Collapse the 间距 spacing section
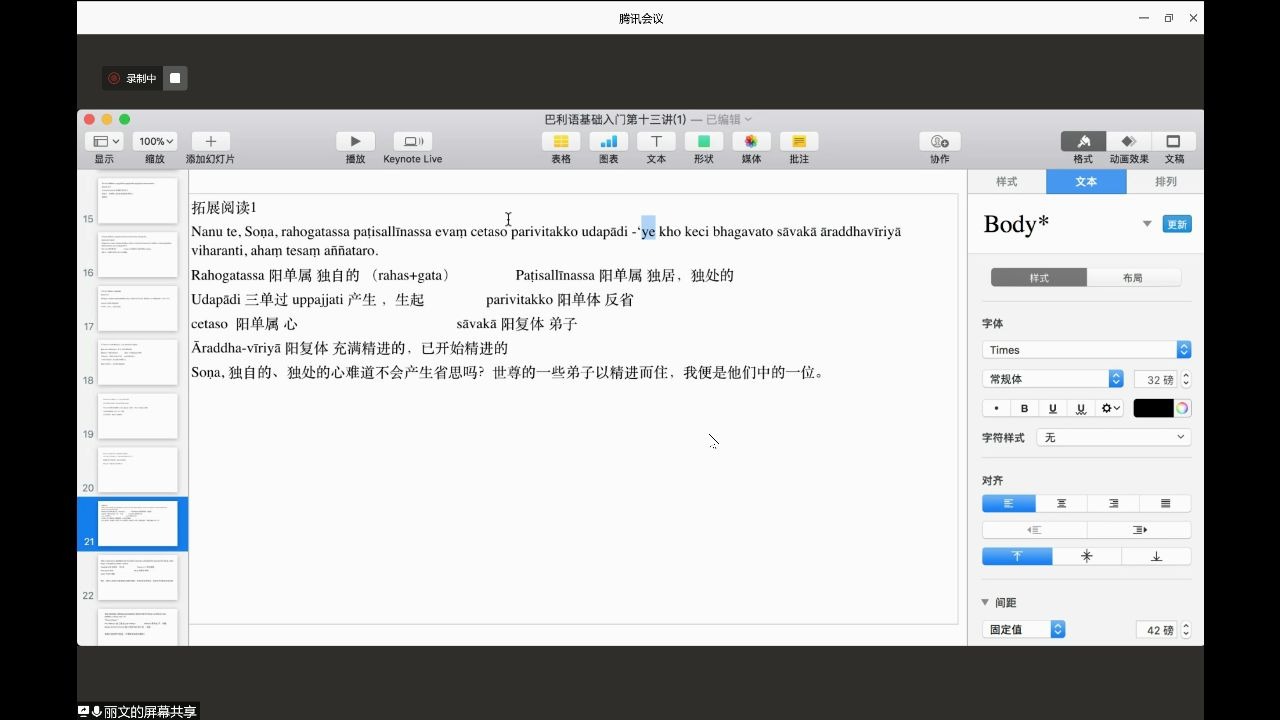1280x720 pixels. (986, 602)
